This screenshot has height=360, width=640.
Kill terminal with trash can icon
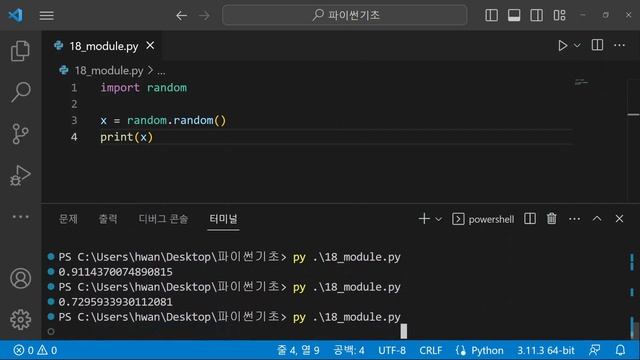tap(552, 219)
